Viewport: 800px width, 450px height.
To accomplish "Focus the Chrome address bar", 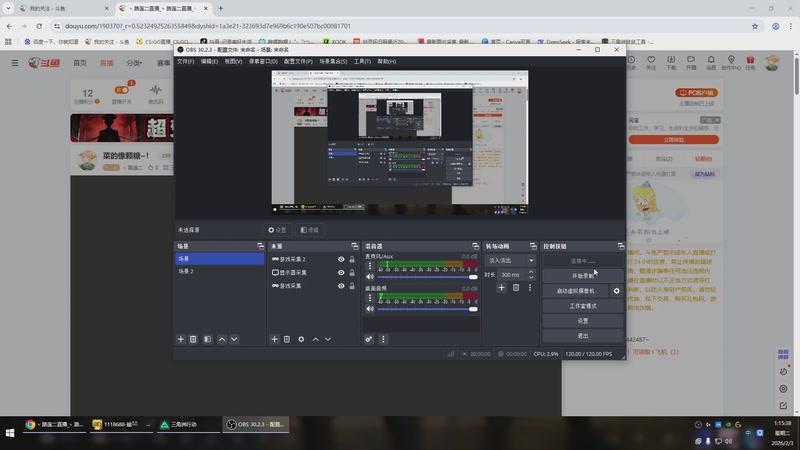I will (398, 26).
